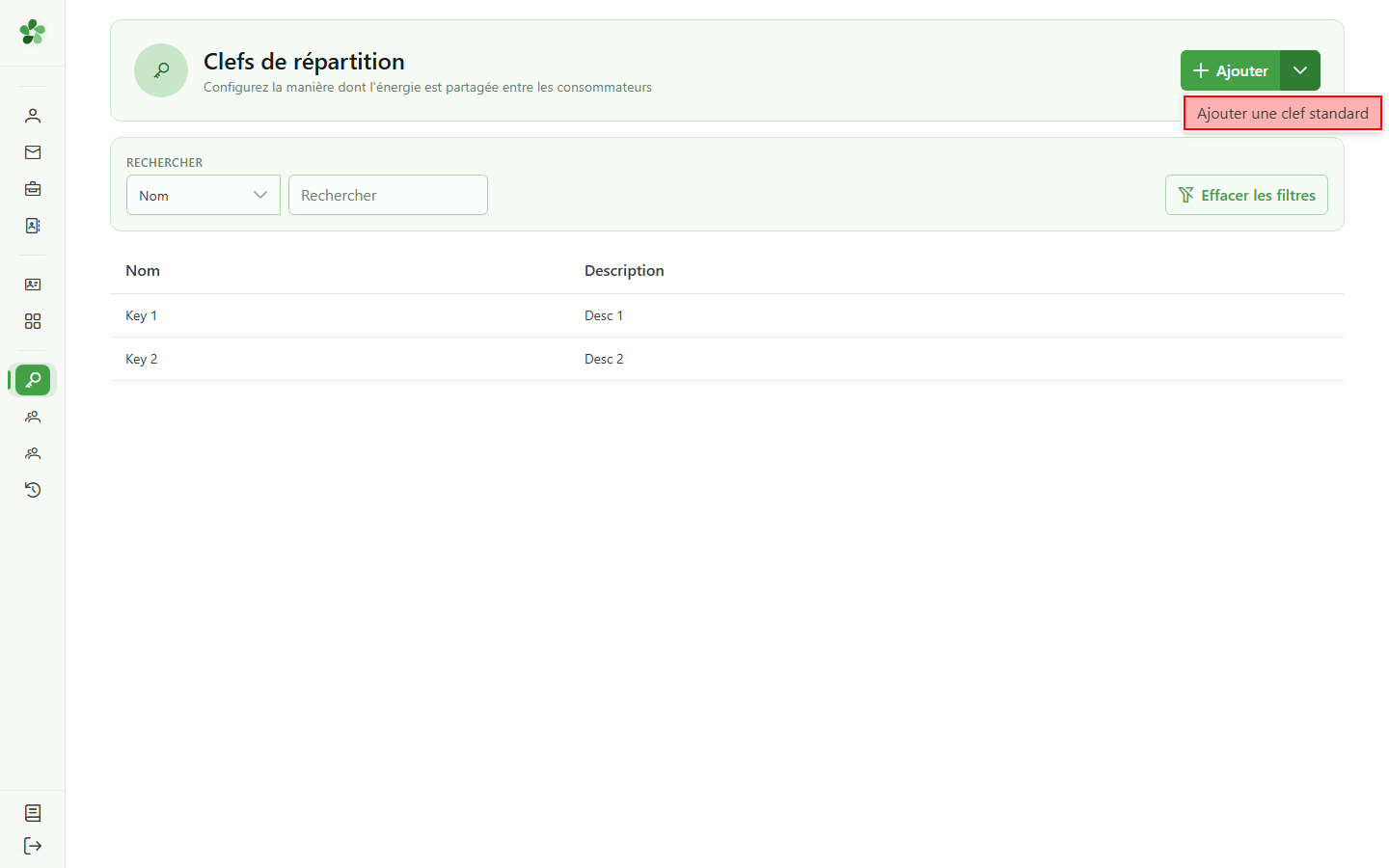
Task: Toggle the chevron arrow beside Ajouter
Action: 1300,70
